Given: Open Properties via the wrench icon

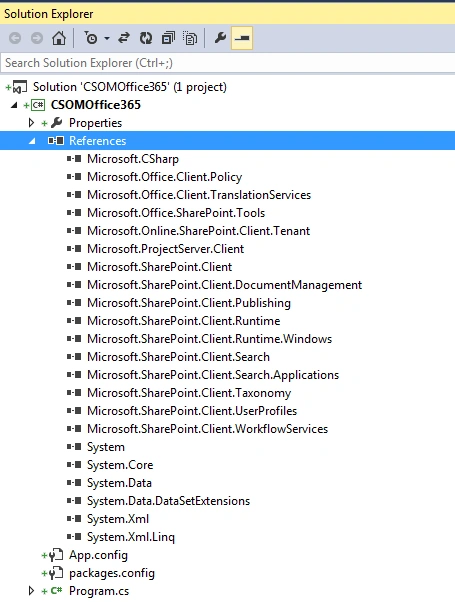Looking at the screenshot, I should coord(220,38).
